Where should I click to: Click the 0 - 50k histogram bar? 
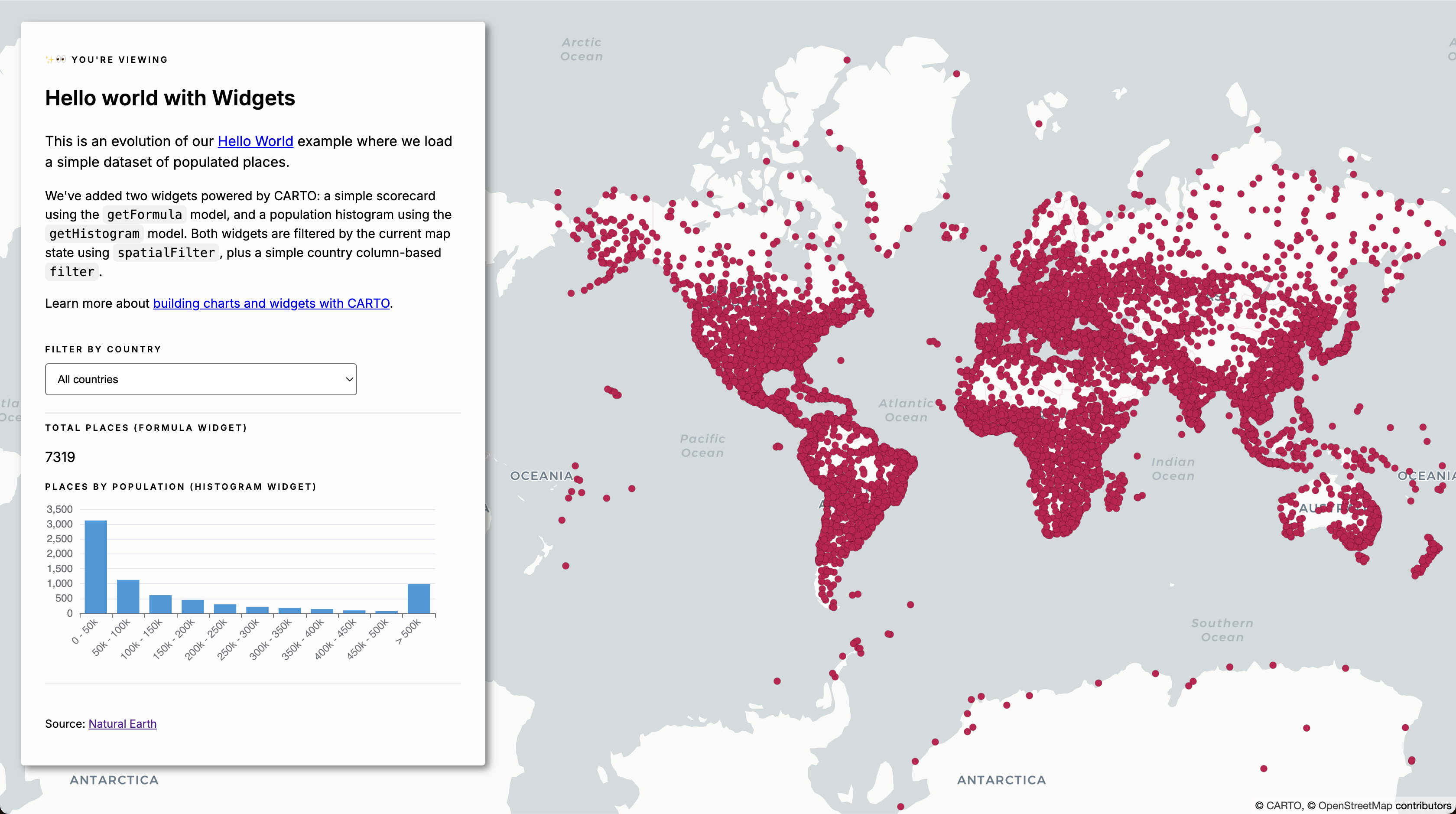coord(95,567)
